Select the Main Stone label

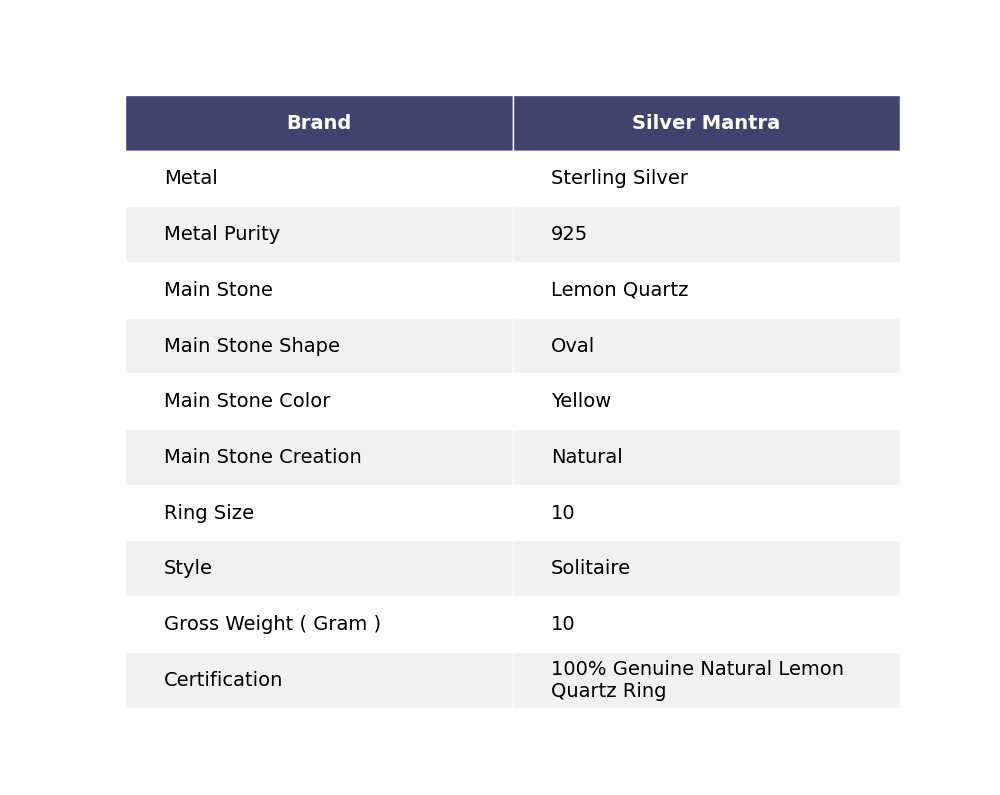tap(218, 290)
